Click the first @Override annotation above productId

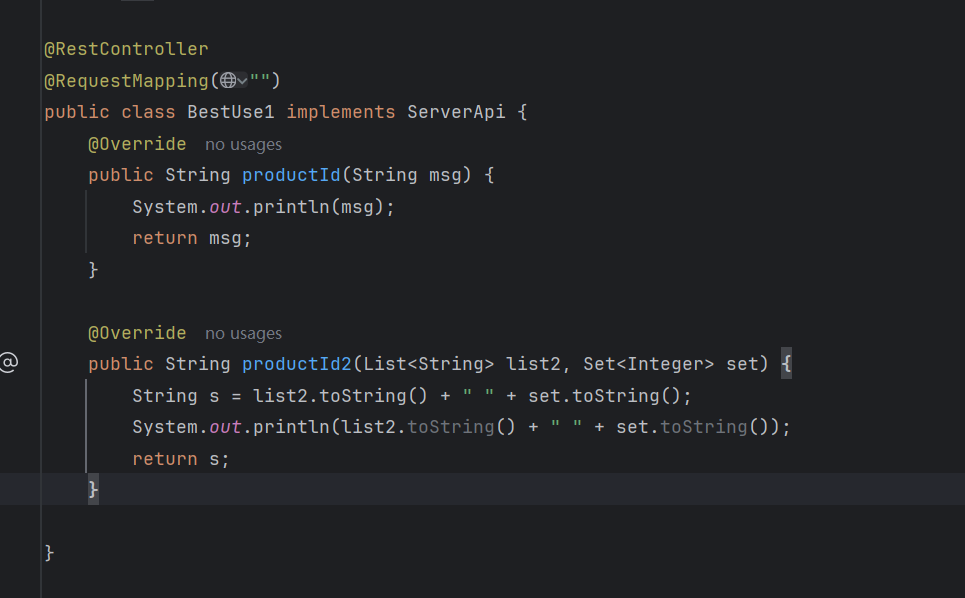point(137,144)
